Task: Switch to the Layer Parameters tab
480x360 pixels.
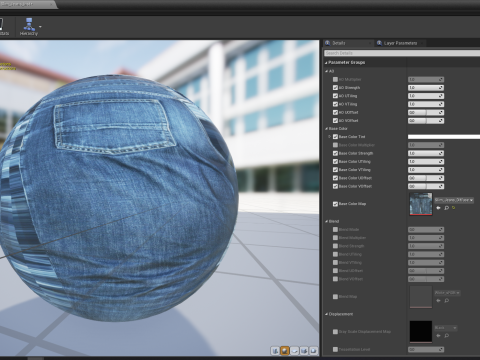Action: click(400, 43)
